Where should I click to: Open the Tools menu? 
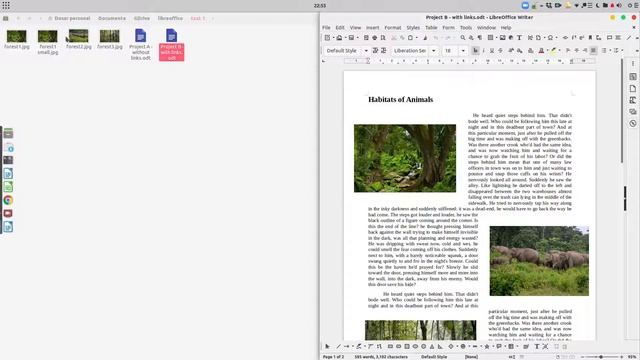(x=466, y=28)
